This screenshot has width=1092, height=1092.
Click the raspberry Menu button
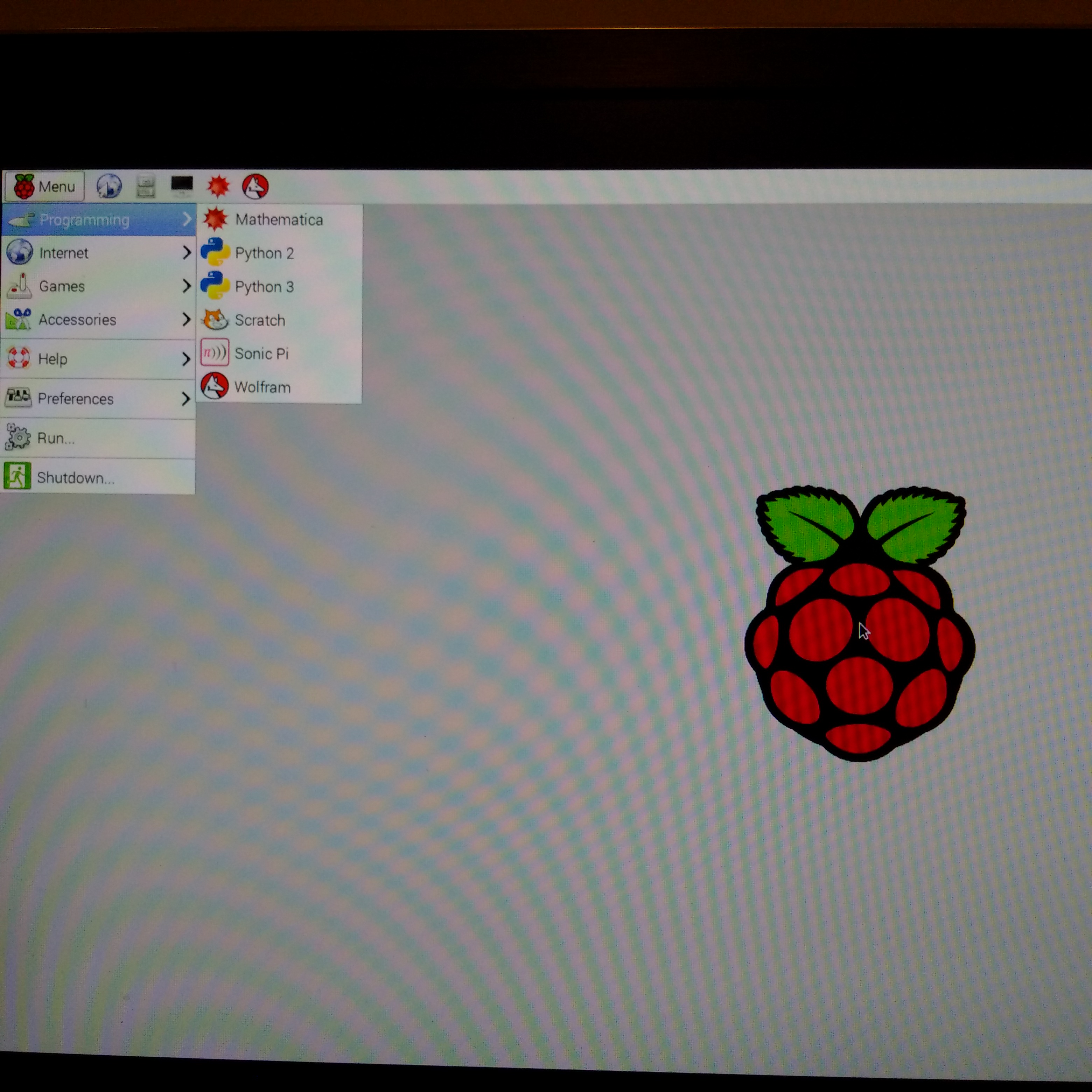point(45,186)
